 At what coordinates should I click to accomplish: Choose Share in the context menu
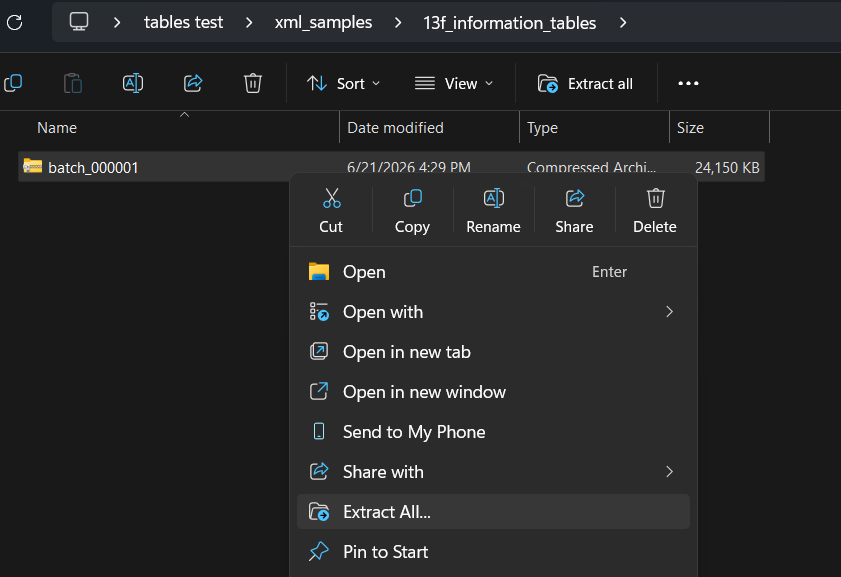click(x=574, y=211)
